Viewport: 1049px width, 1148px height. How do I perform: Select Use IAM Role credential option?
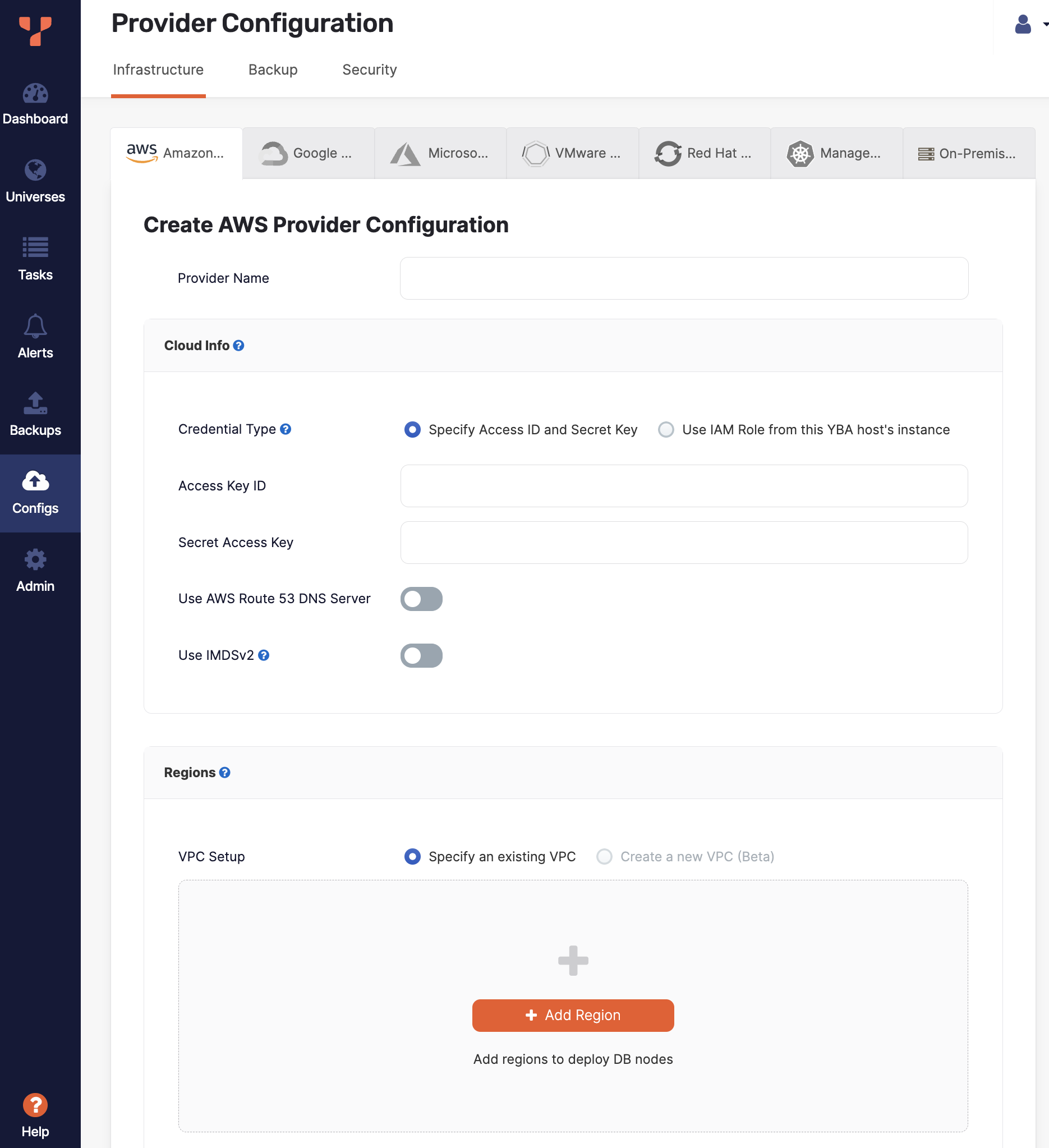tap(665, 429)
